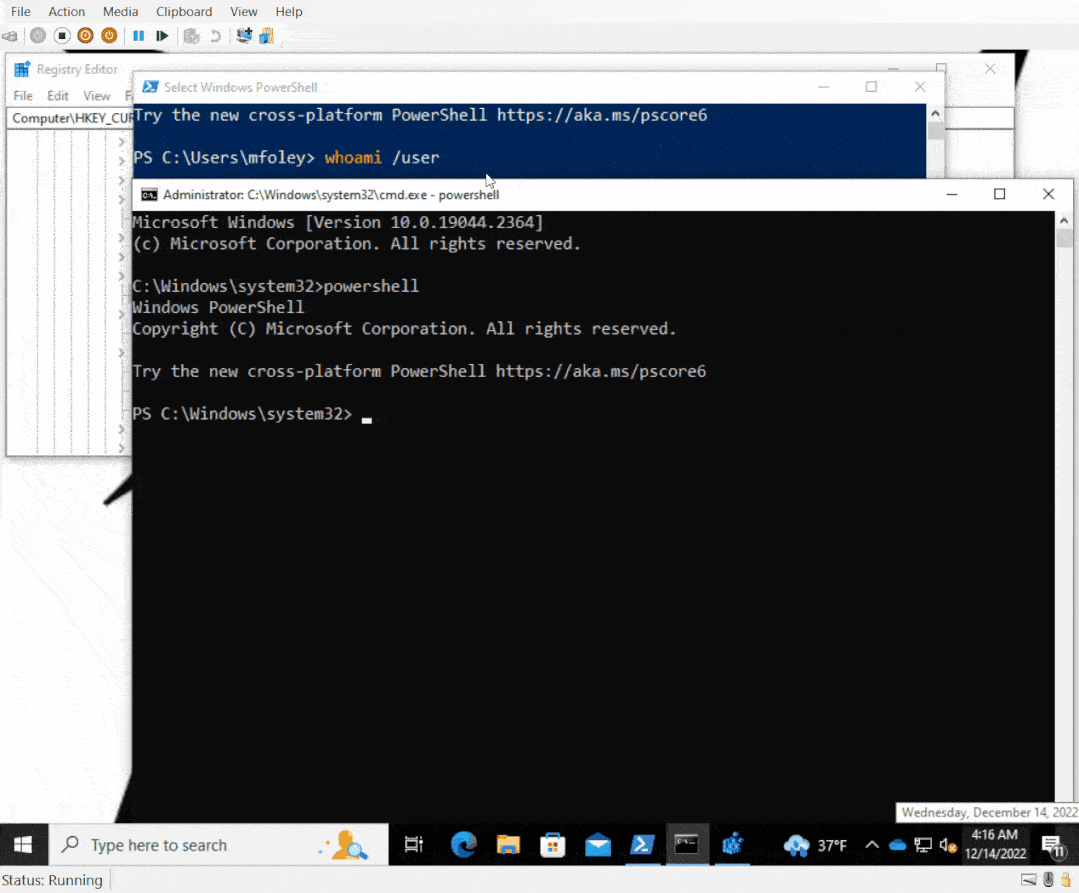Open the Action menu
This screenshot has width=1079, height=893.
click(x=67, y=11)
